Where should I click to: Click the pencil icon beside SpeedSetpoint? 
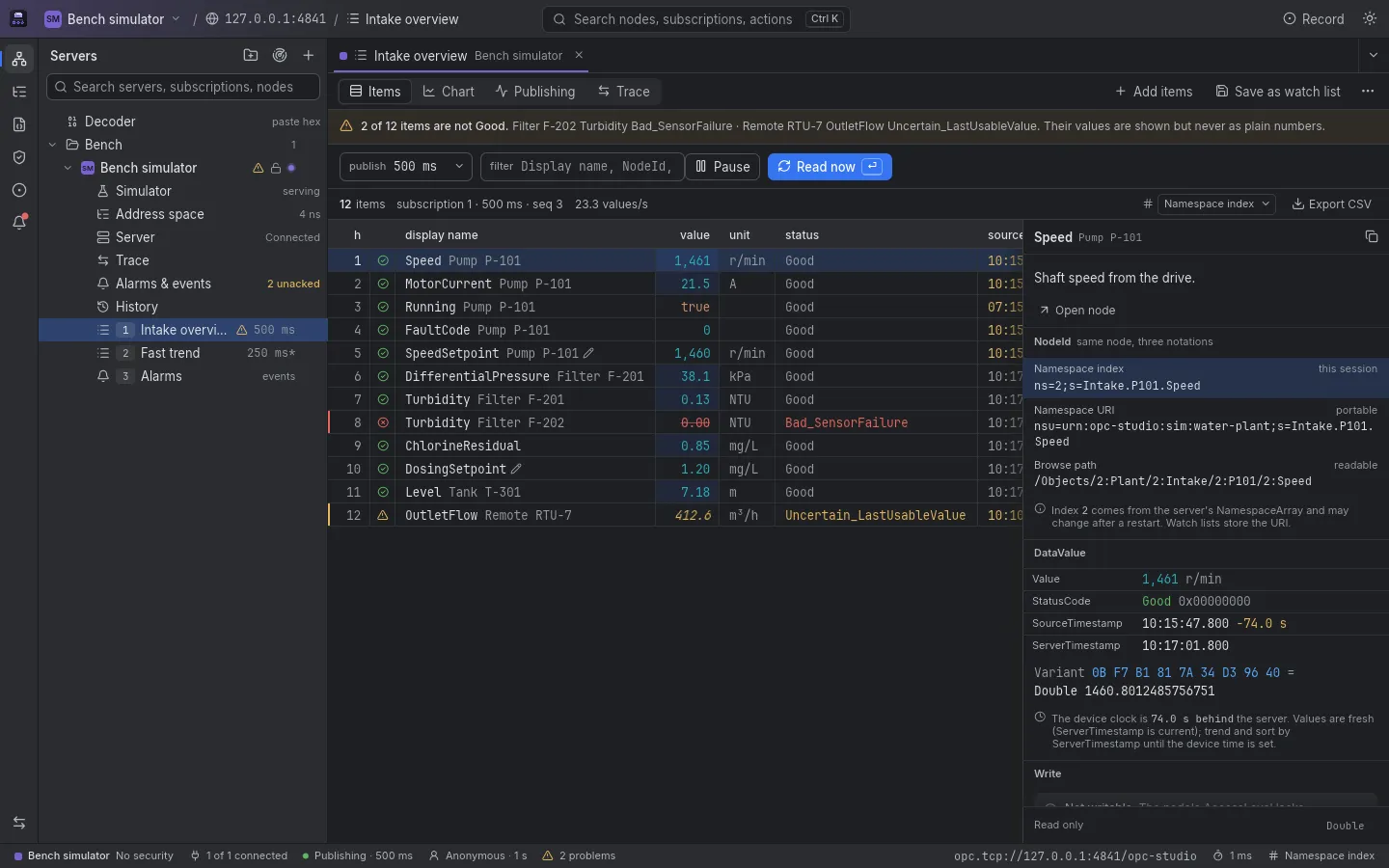[x=588, y=353]
